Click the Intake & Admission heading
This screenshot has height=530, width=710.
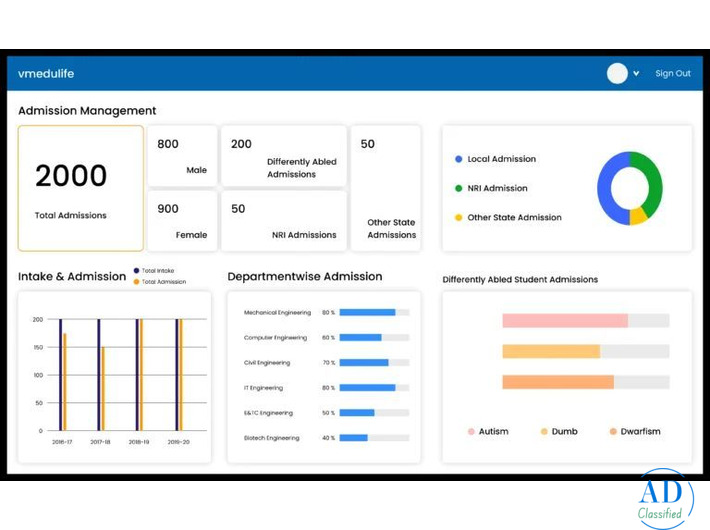point(72,276)
